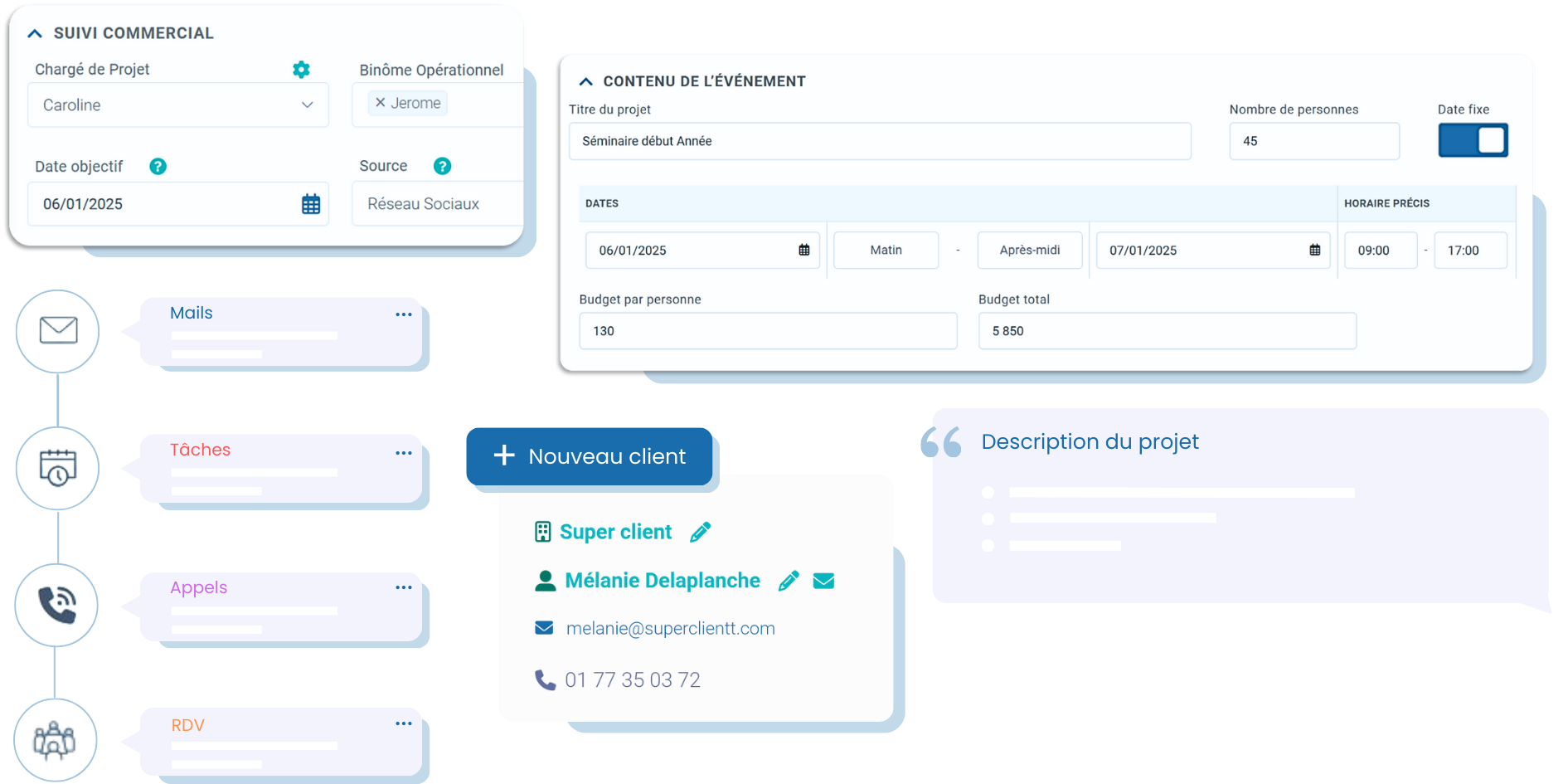Click the Super client company name
1568x784 pixels.
click(x=615, y=532)
